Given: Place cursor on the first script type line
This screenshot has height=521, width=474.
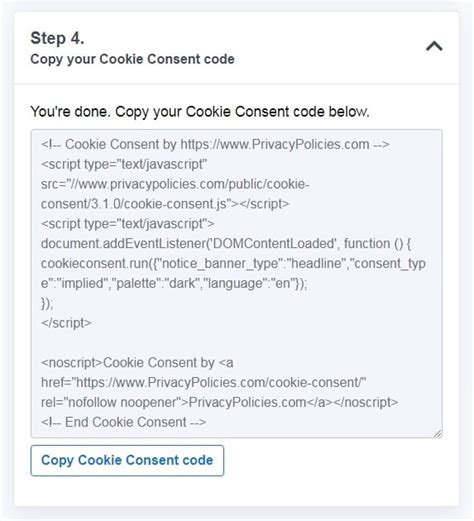Looking at the screenshot, I should point(124,164).
